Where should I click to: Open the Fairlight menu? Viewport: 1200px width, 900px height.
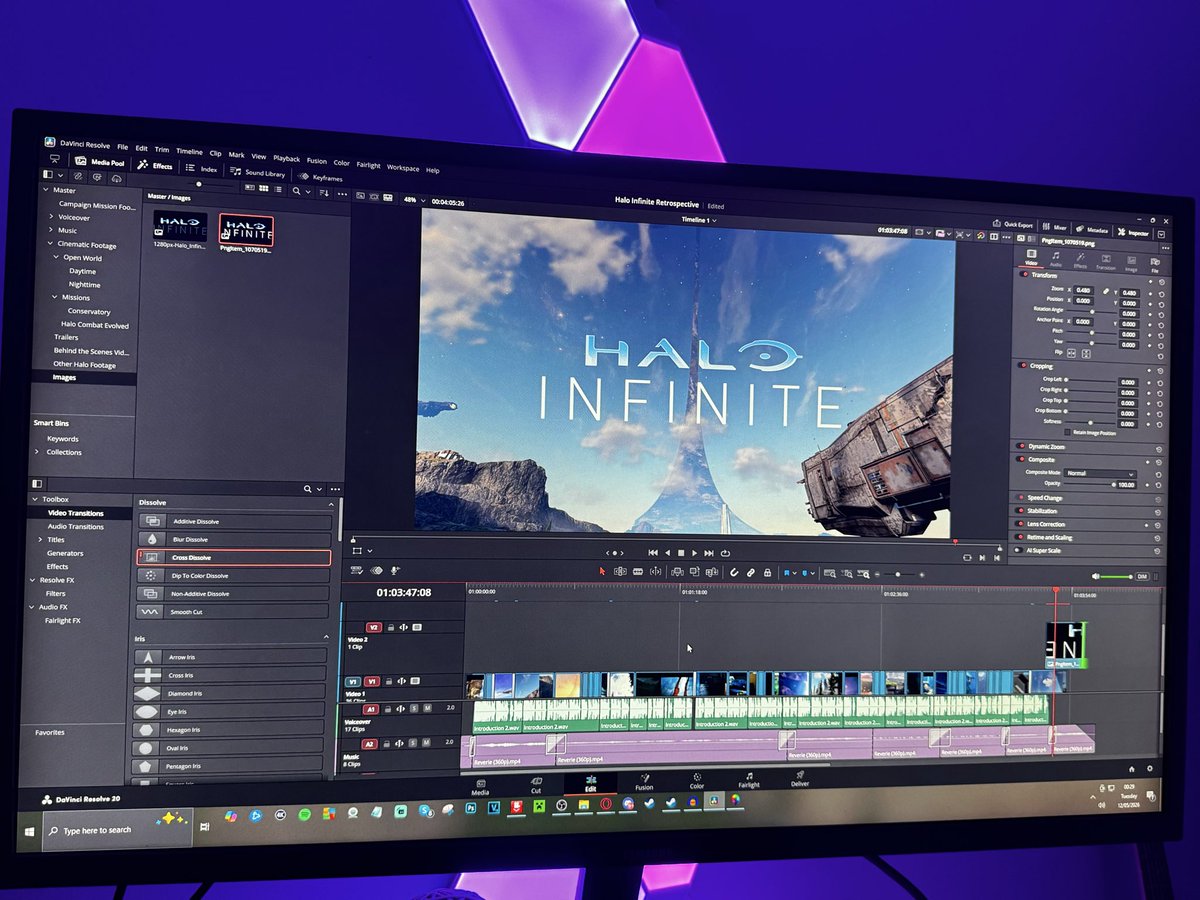click(369, 164)
